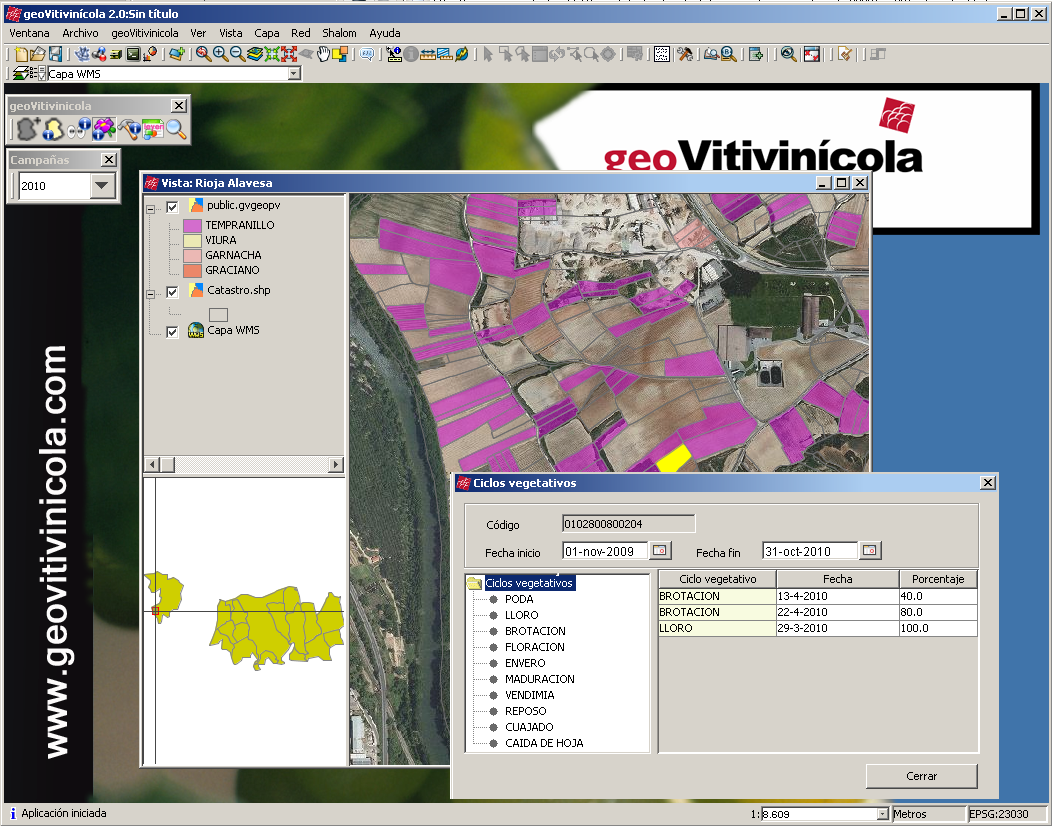Screen dimensions: 1052x826
Task: Click the Cerrar button
Action: point(921,776)
